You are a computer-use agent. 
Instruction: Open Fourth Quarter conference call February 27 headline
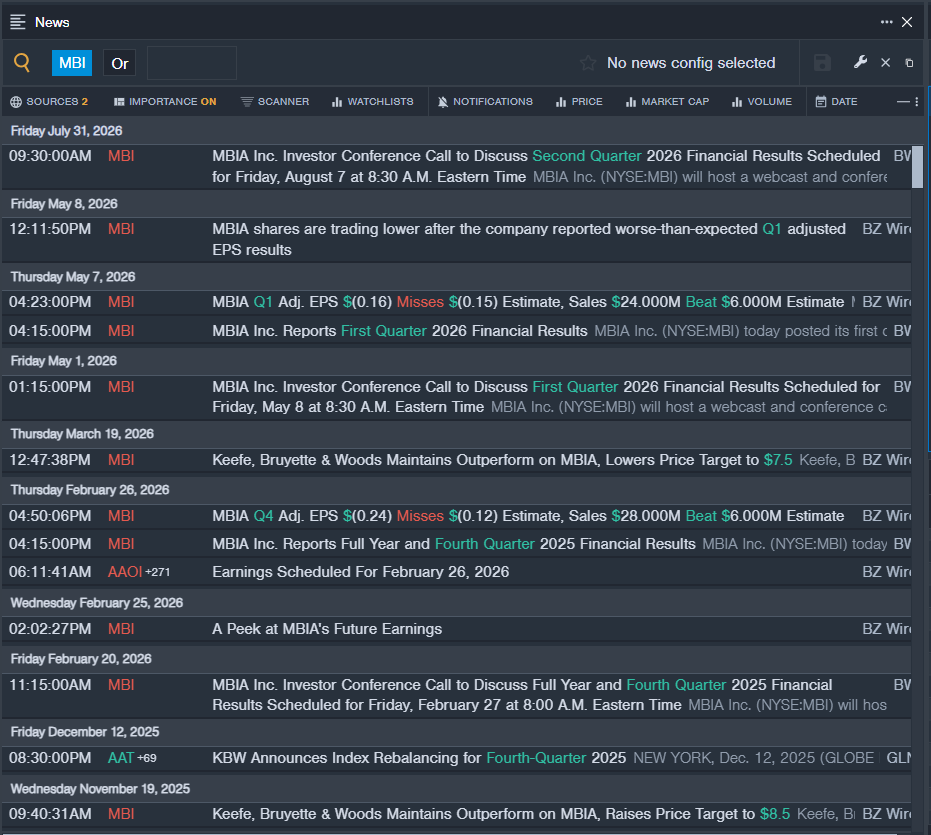tap(522, 695)
